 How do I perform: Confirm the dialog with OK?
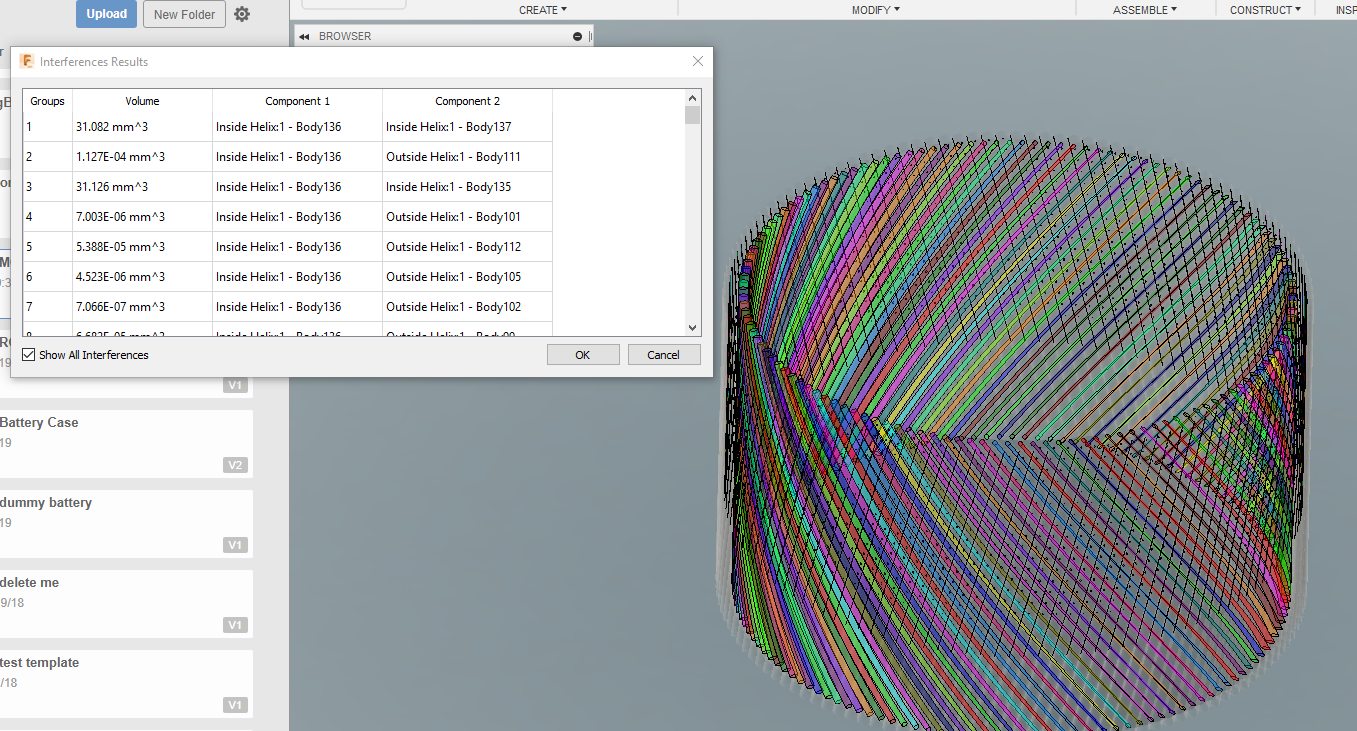point(583,355)
